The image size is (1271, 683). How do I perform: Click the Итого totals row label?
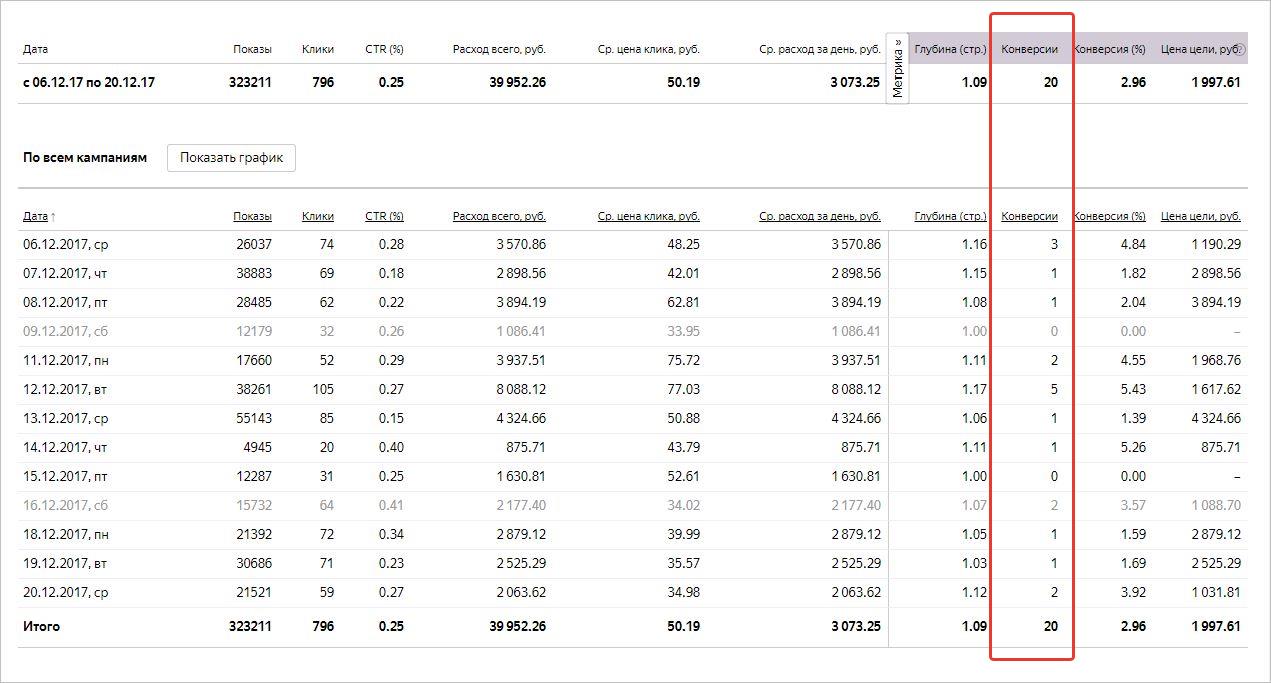pos(41,627)
